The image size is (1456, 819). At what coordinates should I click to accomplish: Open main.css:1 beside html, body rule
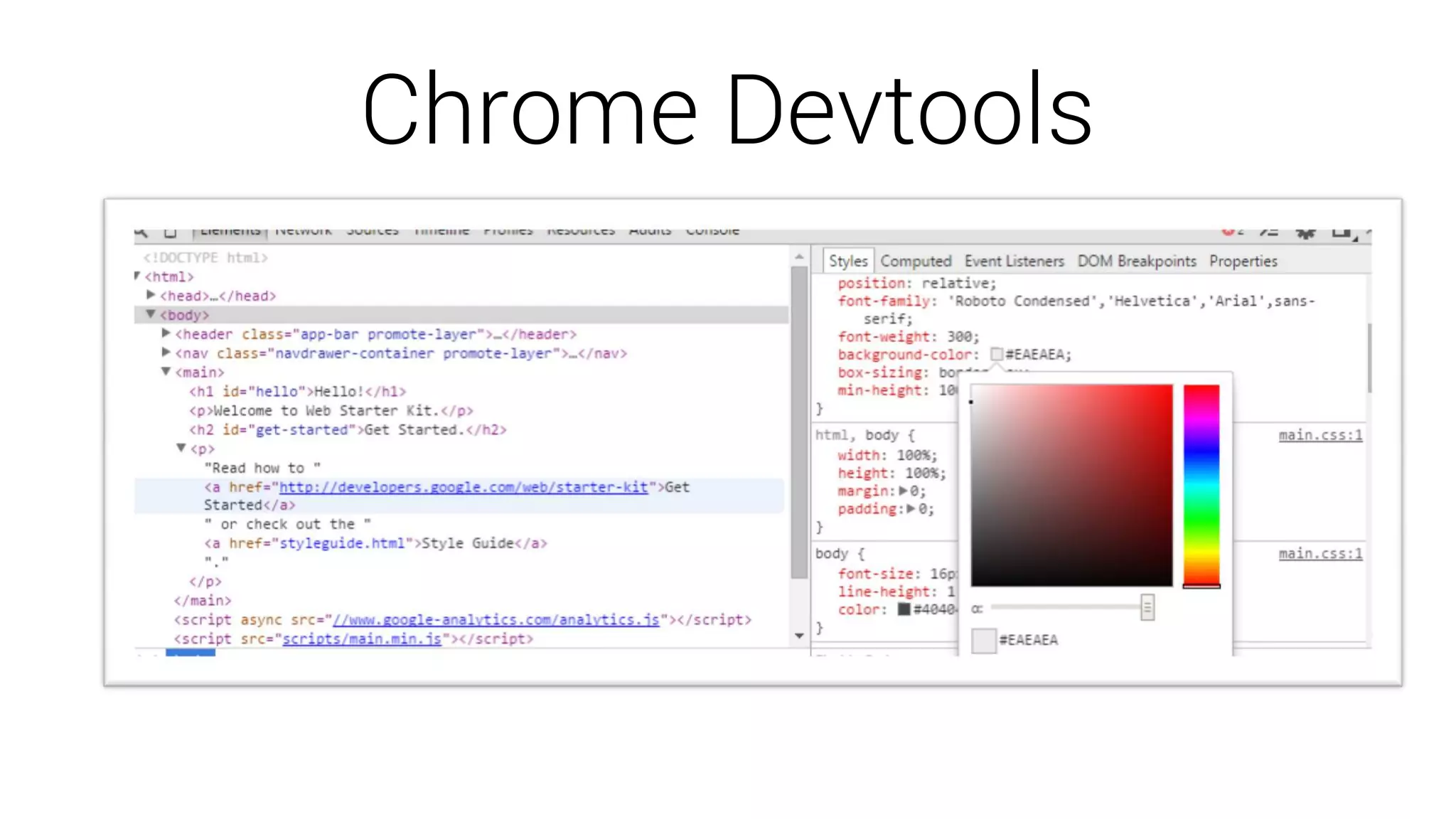[1320, 435]
